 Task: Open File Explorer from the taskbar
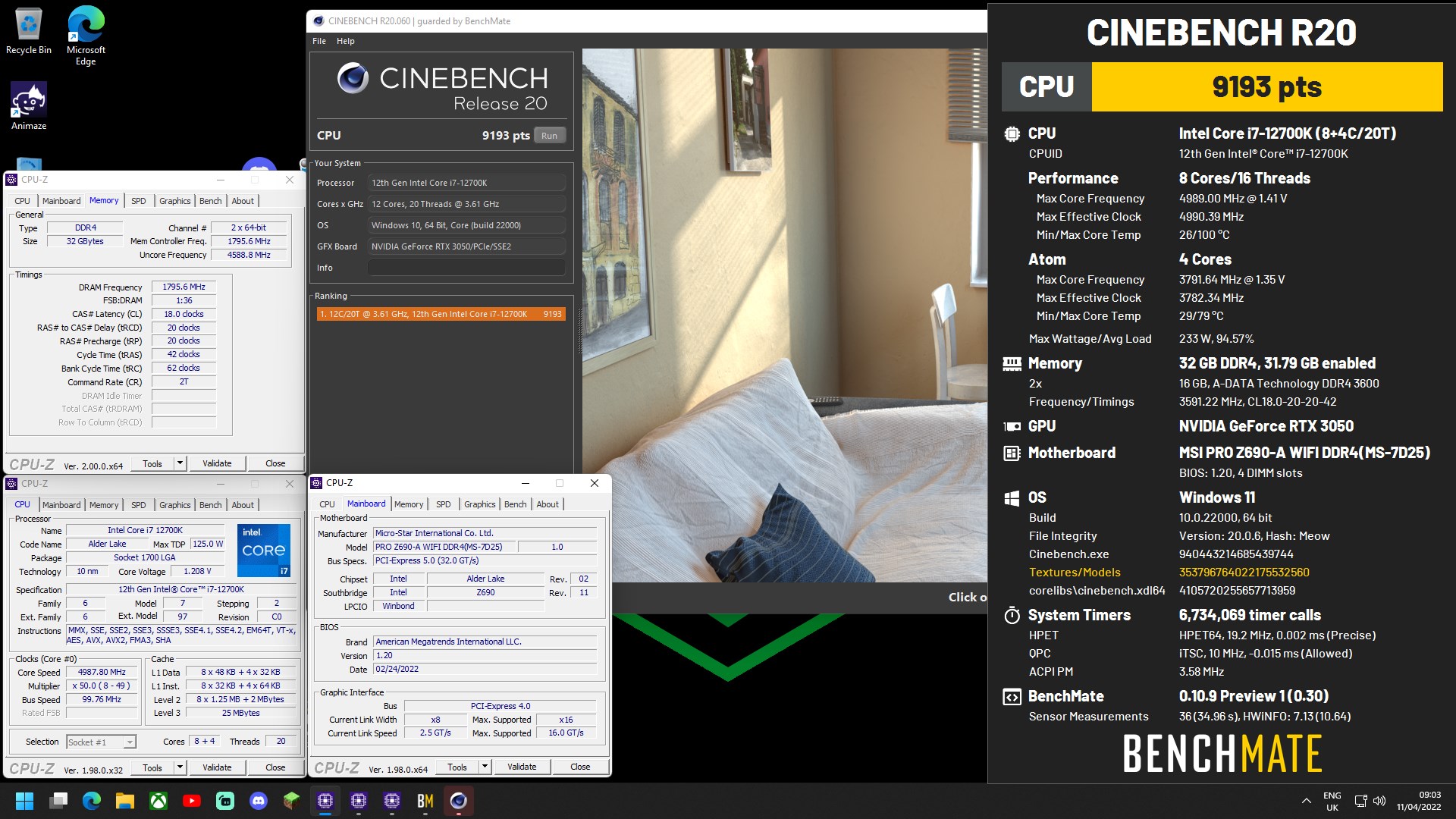tap(125, 801)
